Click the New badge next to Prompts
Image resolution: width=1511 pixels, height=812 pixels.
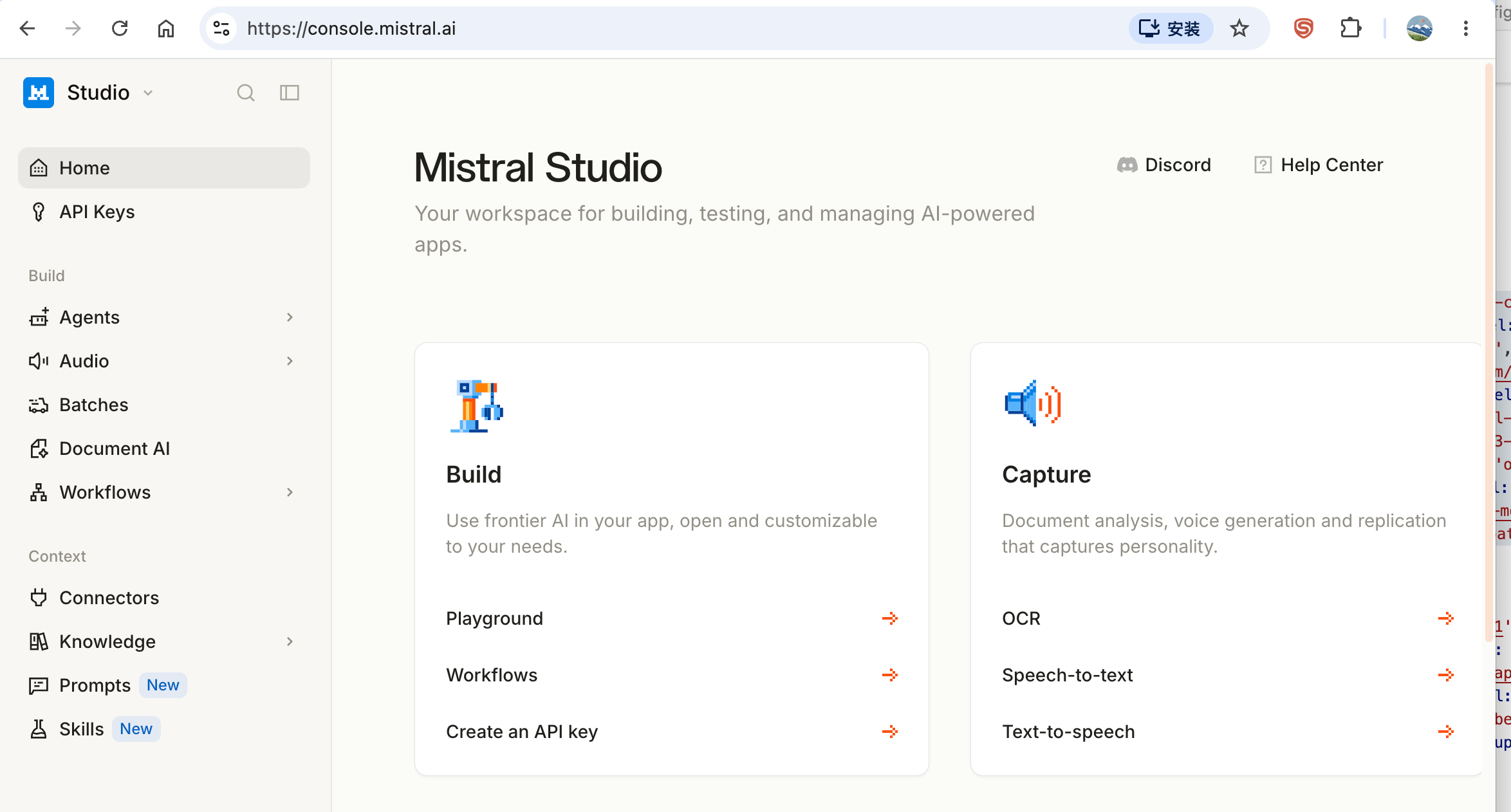(x=163, y=685)
